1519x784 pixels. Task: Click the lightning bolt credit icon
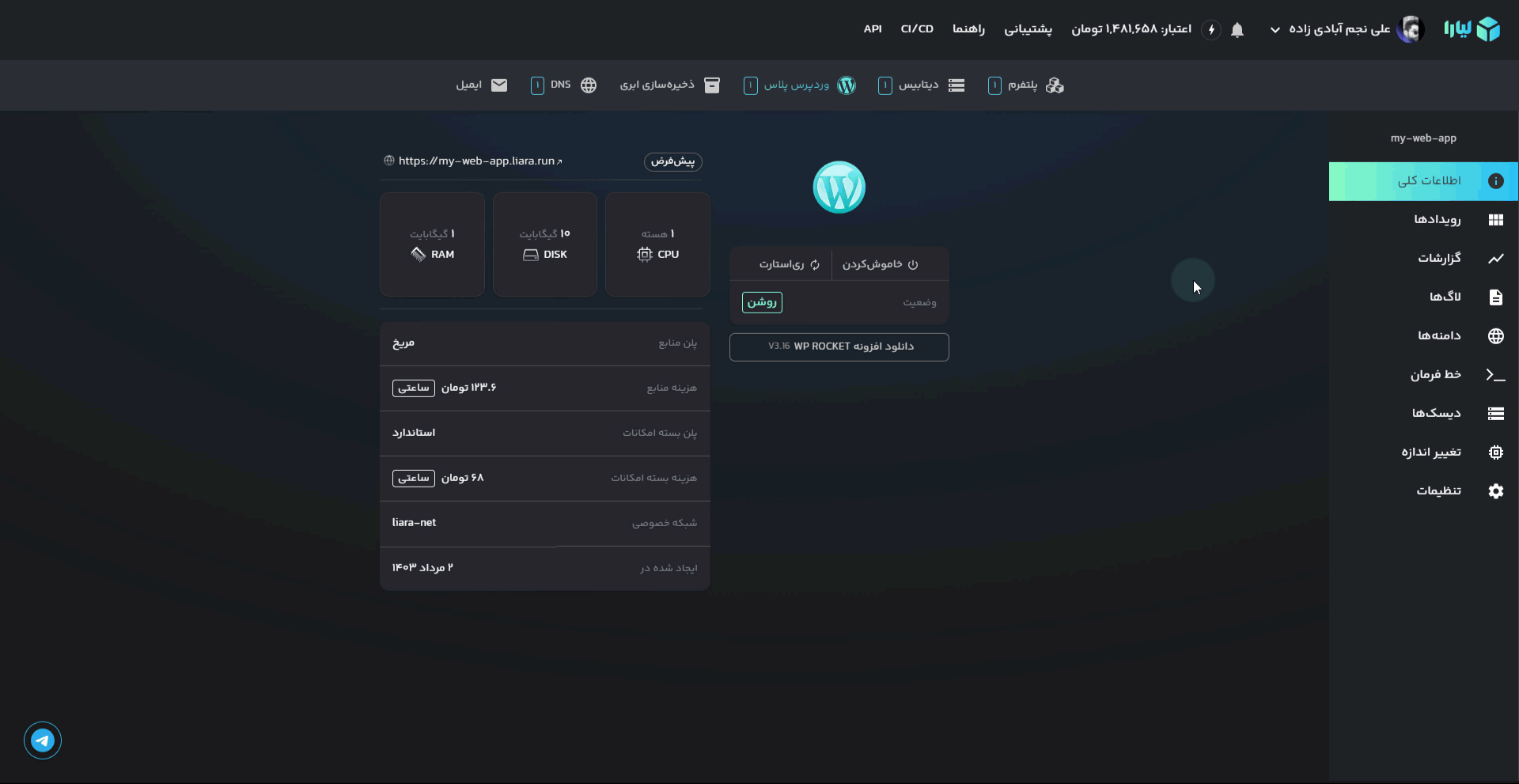(1211, 30)
